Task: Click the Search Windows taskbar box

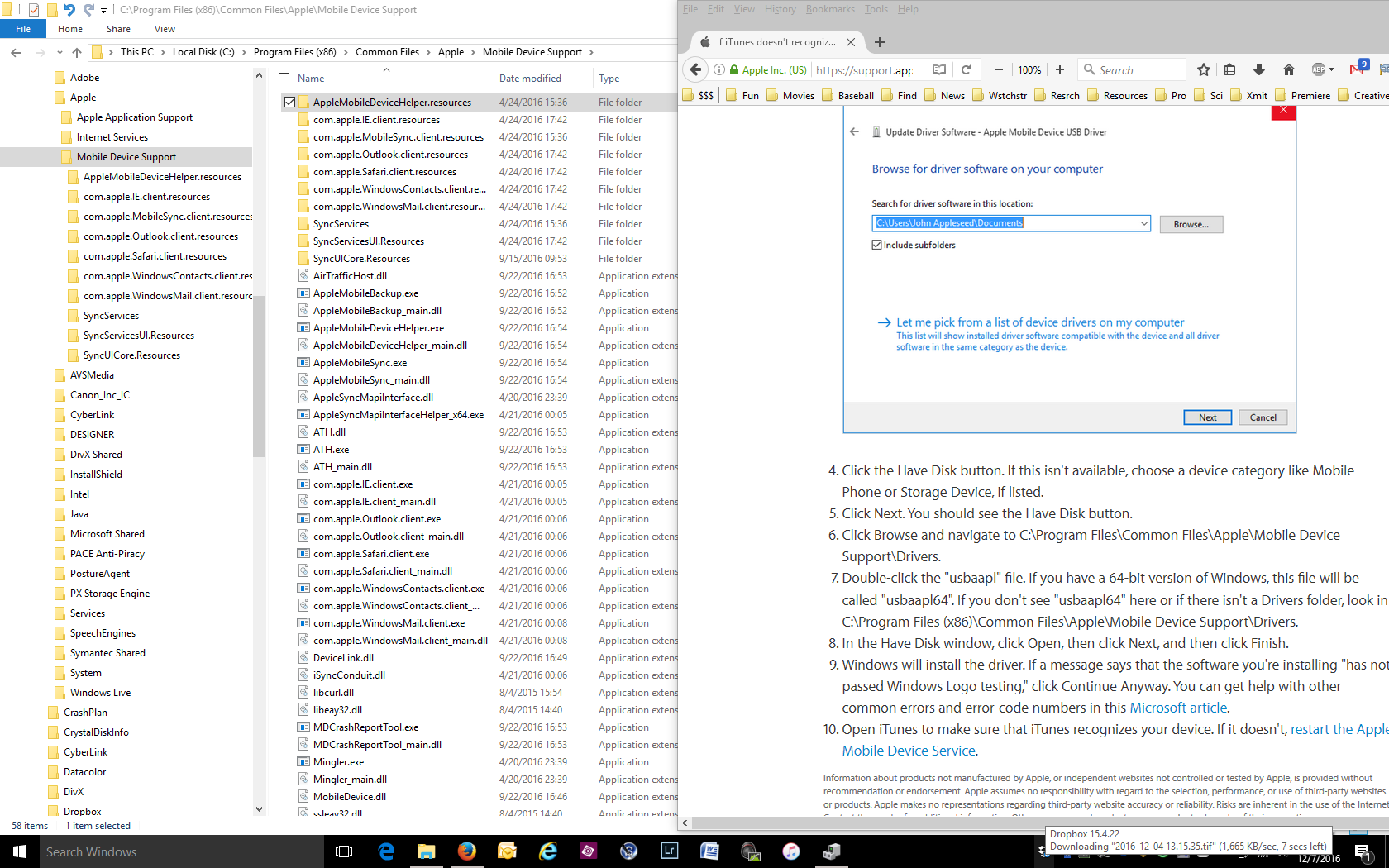Action: click(181, 851)
